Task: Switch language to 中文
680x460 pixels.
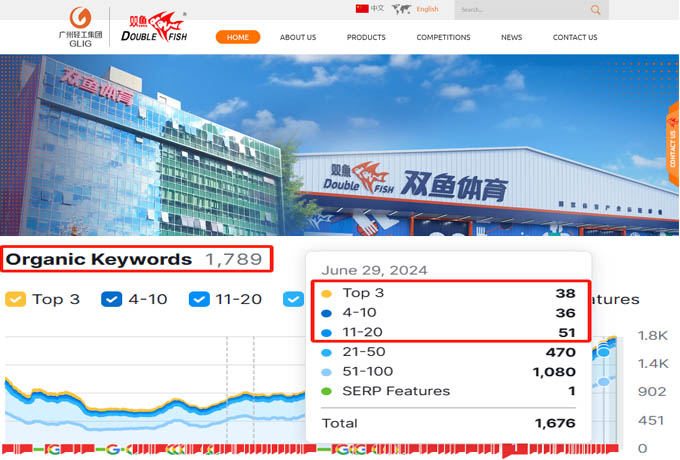Action: [377, 8]
